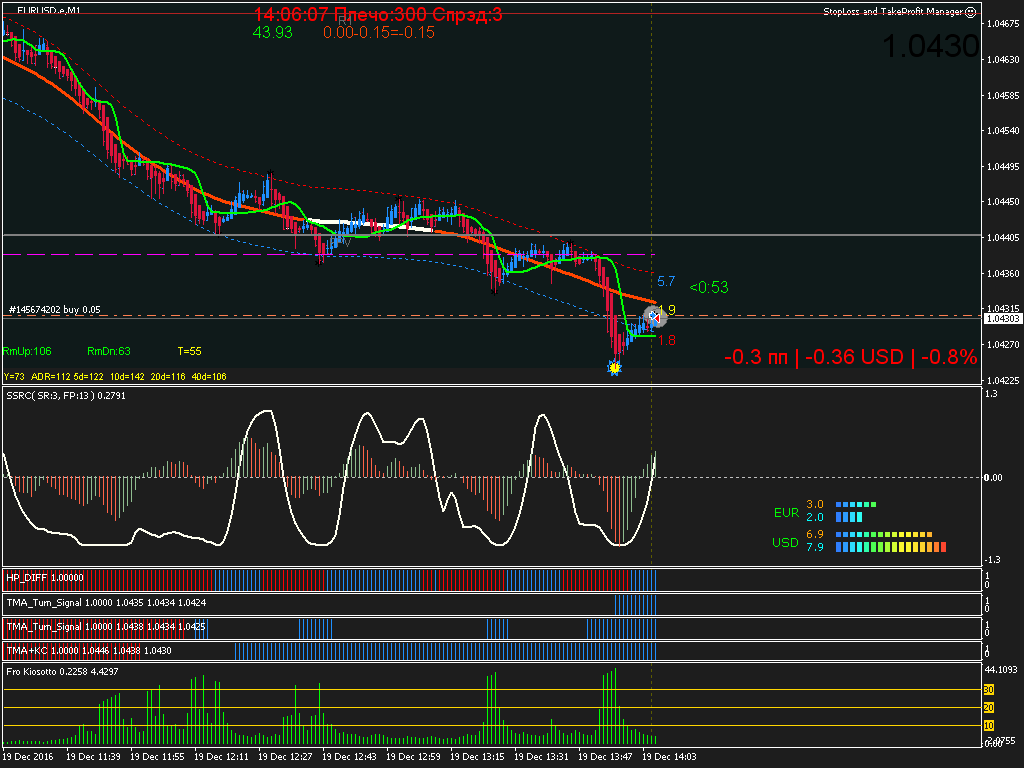Click the cyan EUR strength value '2.0'
The height and width of the screenshot is (768, 1024).
(815, 517)
